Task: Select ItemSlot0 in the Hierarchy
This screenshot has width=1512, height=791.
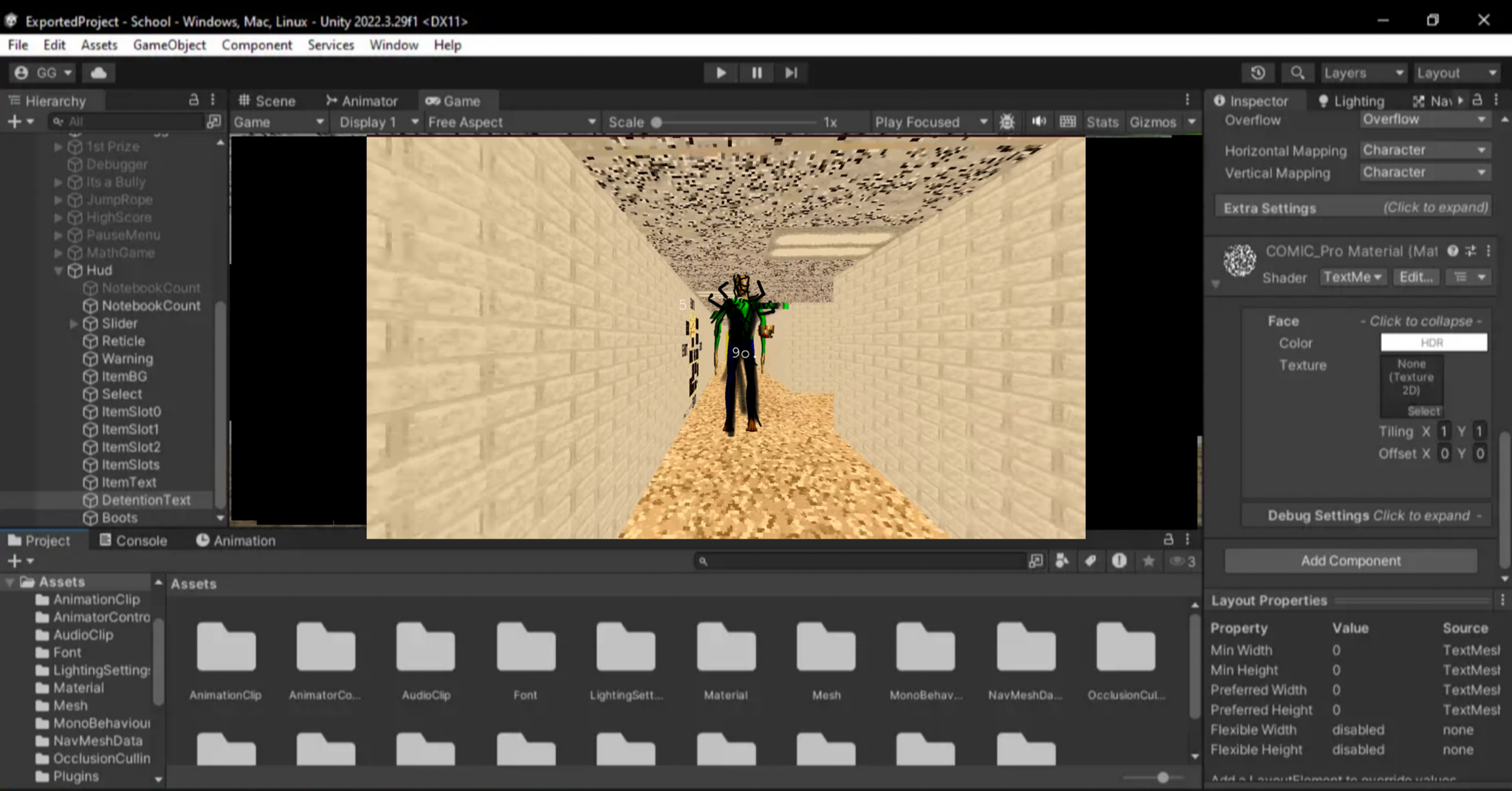Action: [x=131, y=412]
